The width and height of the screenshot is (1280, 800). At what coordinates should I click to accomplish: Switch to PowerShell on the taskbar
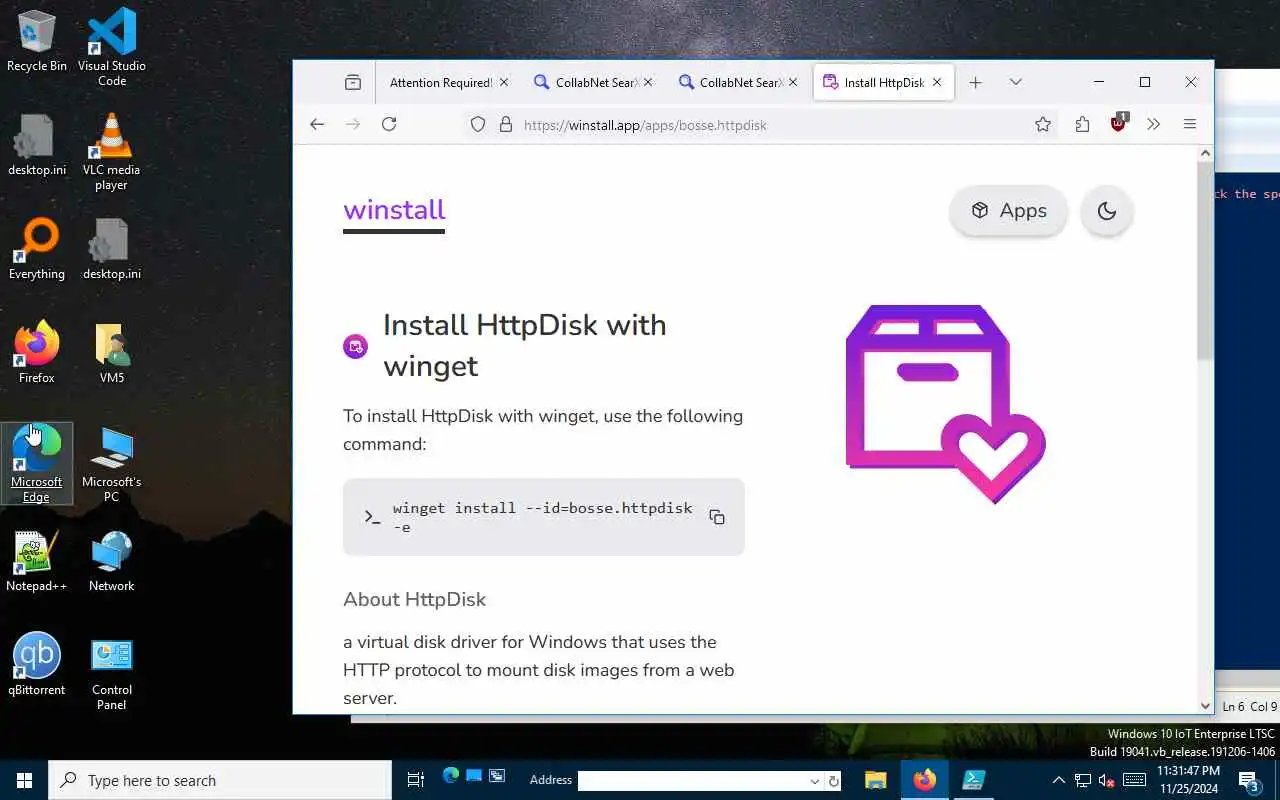973,781
